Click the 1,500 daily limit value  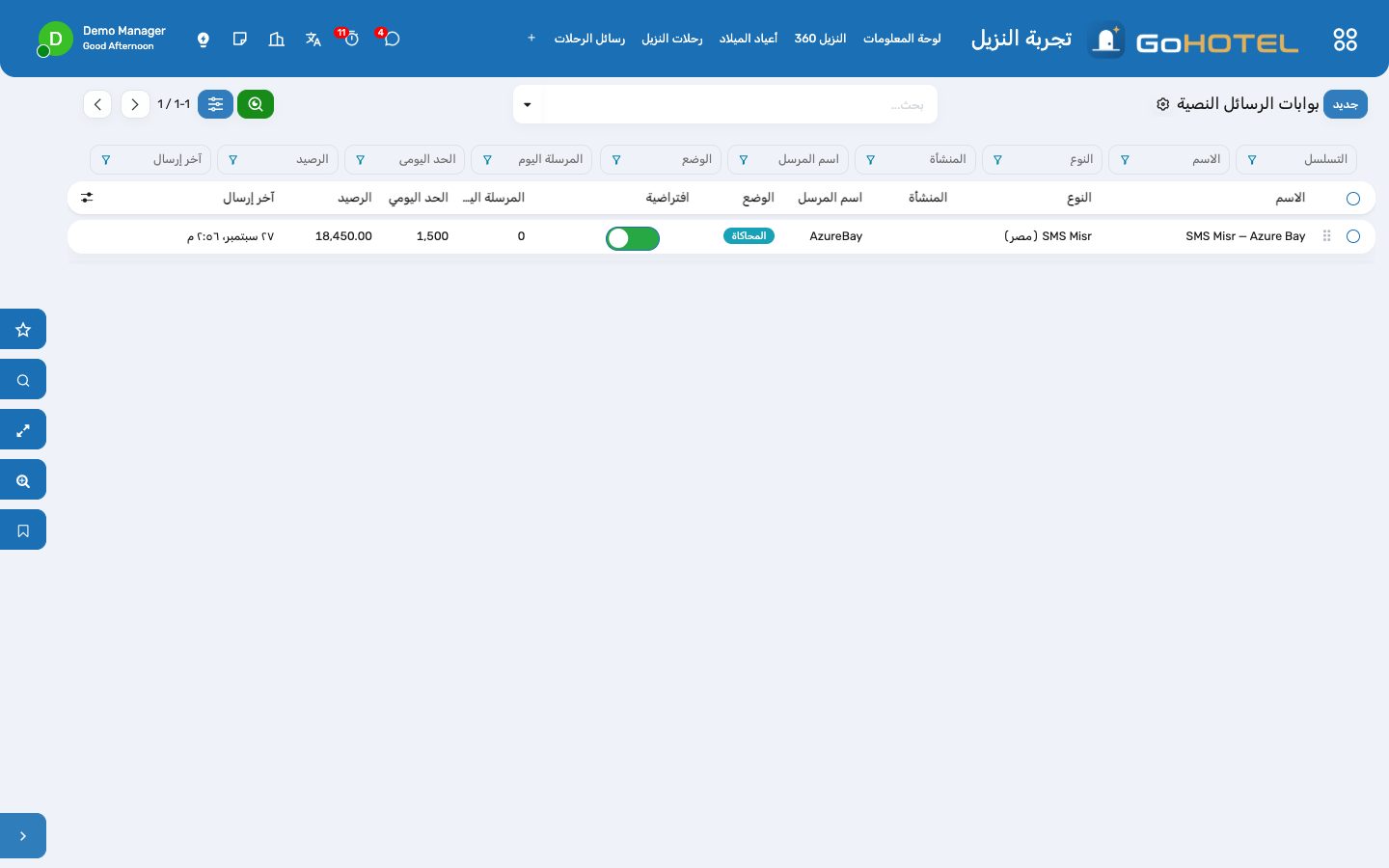tap(432, 236)
